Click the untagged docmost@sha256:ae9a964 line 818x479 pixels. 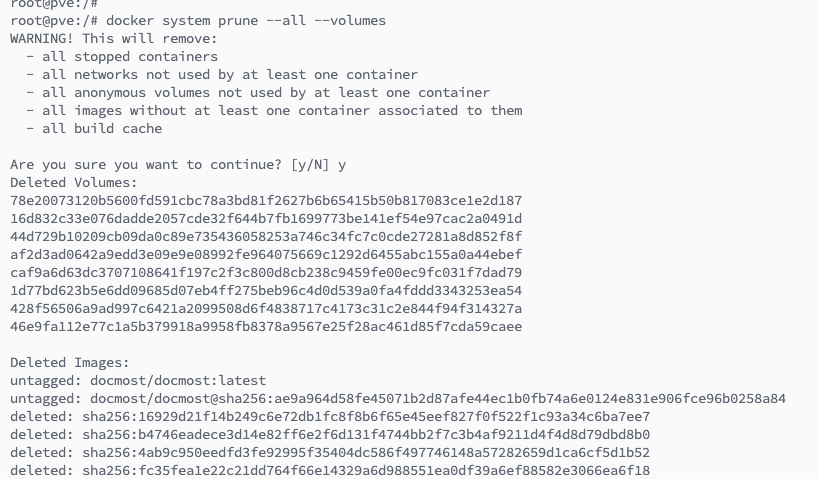(x=398, y=398)
